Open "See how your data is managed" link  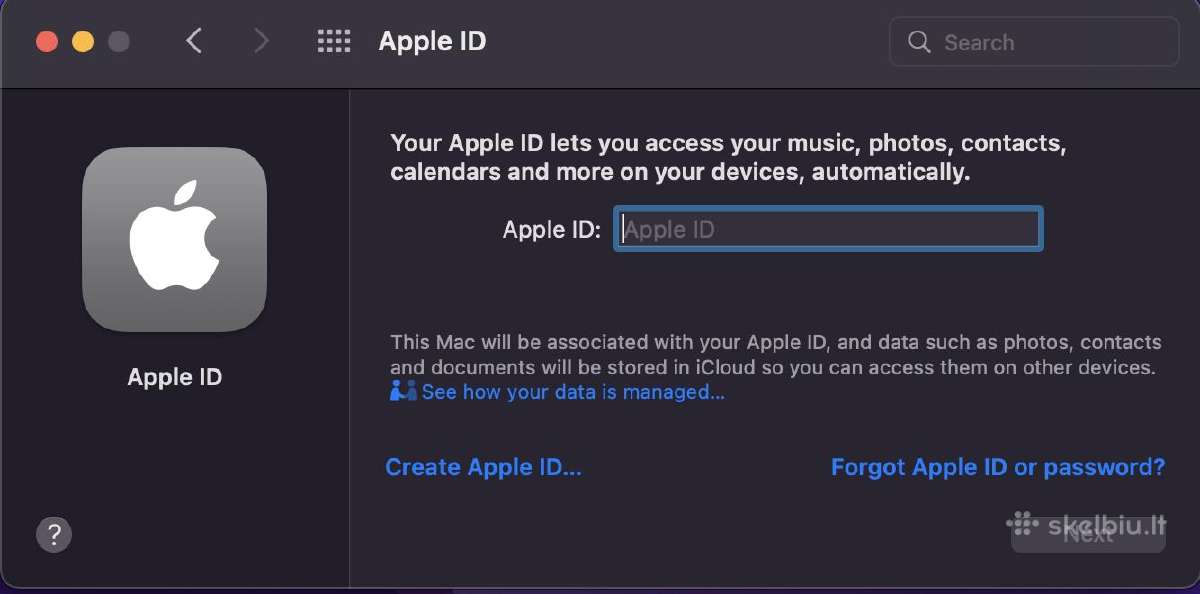coord(573,392)
